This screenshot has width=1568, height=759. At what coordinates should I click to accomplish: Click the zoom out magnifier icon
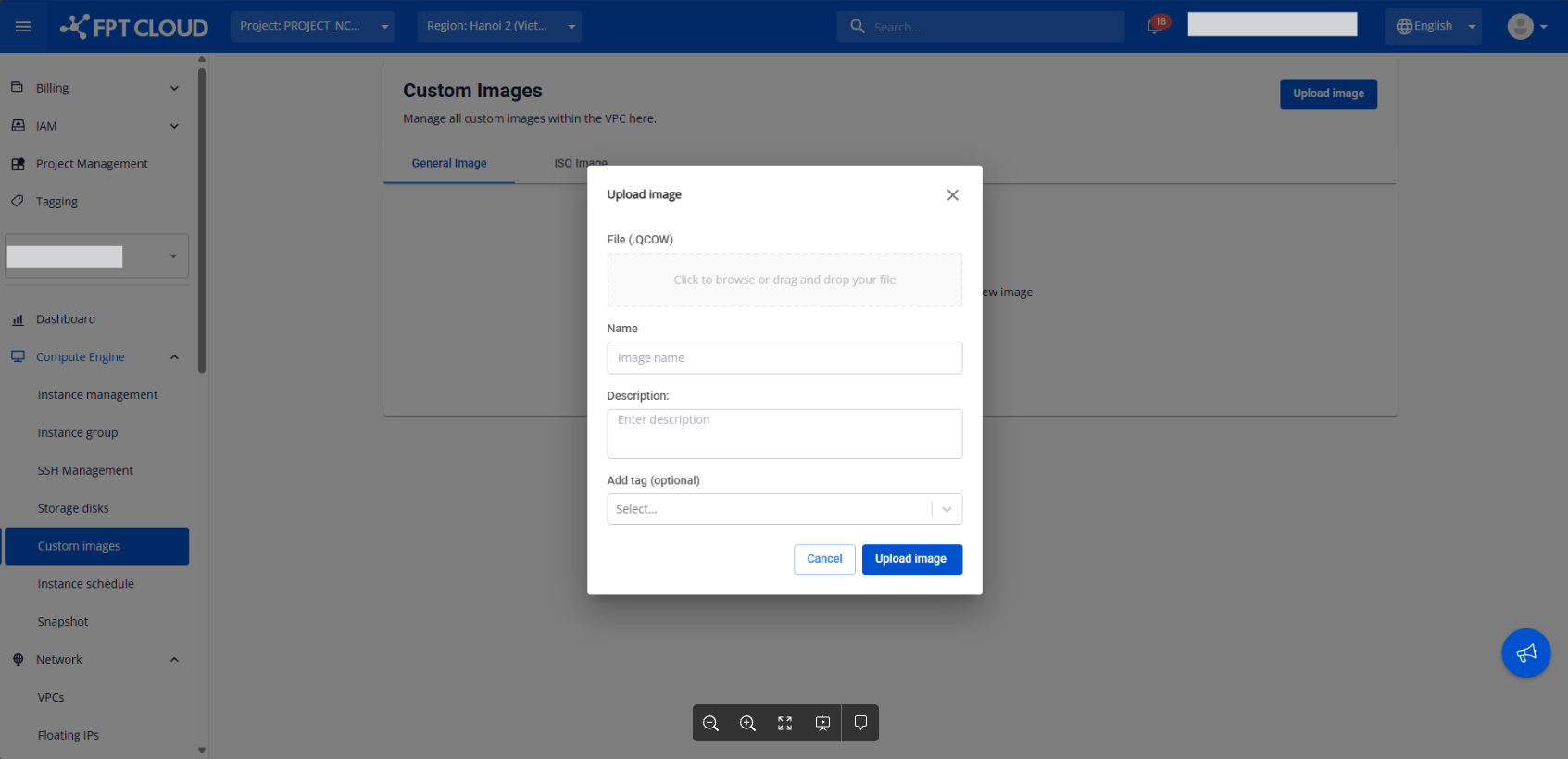pos(710,724)
